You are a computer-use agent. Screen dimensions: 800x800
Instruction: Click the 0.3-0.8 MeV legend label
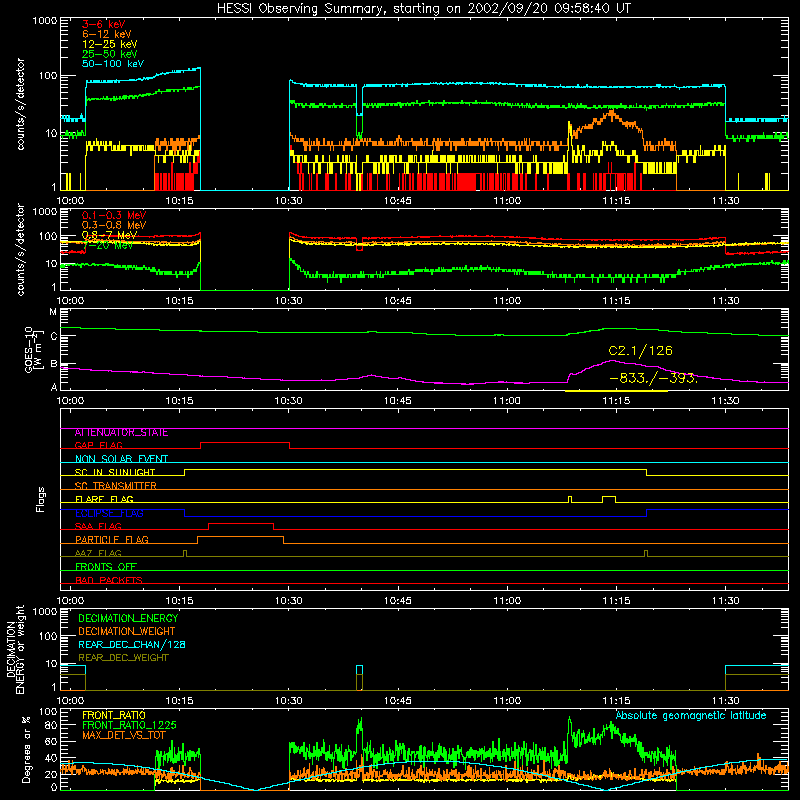click(x=114, y=225)
